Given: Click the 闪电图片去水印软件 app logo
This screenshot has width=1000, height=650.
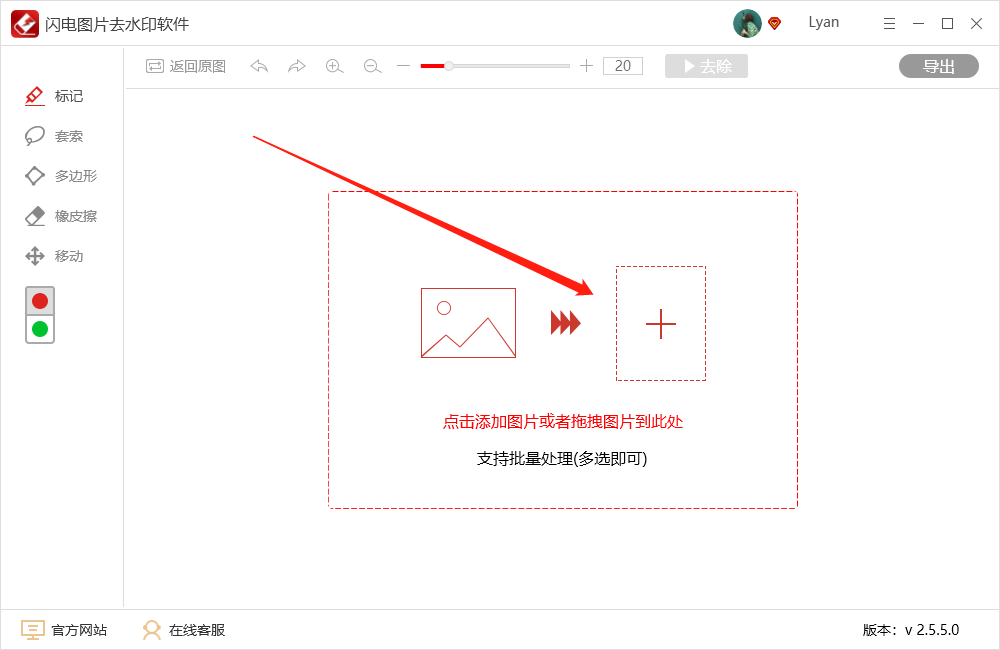Looking at the screenshot, I should [x=25, y=24].
